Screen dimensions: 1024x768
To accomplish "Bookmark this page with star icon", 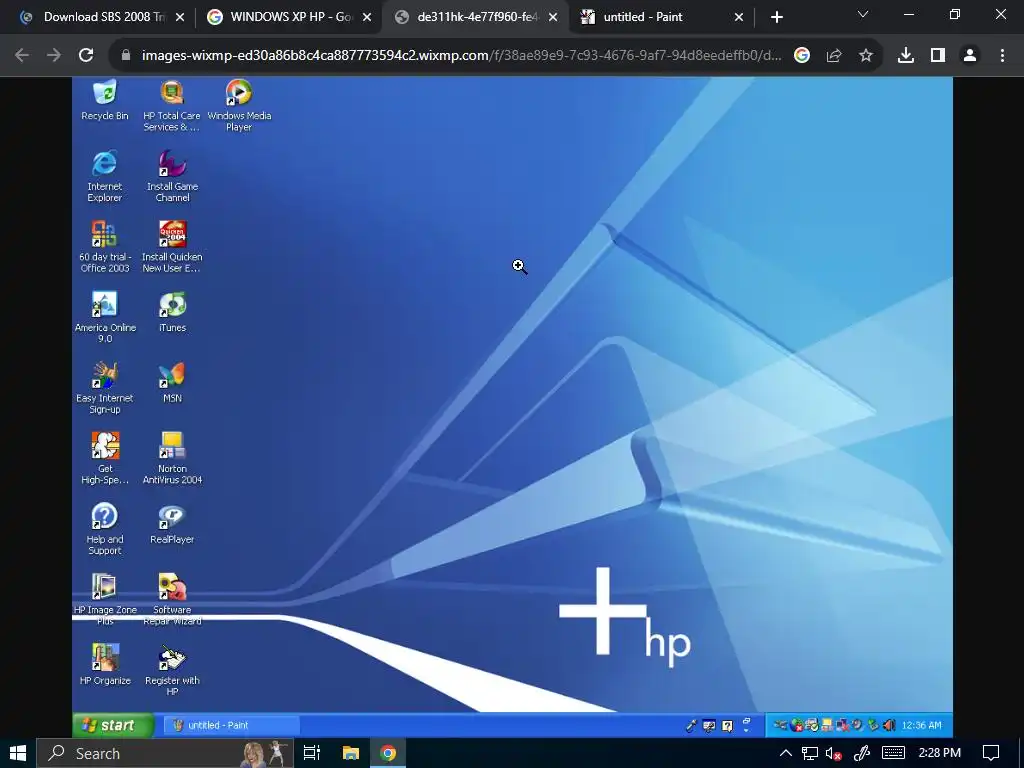I will coord(866,56).
